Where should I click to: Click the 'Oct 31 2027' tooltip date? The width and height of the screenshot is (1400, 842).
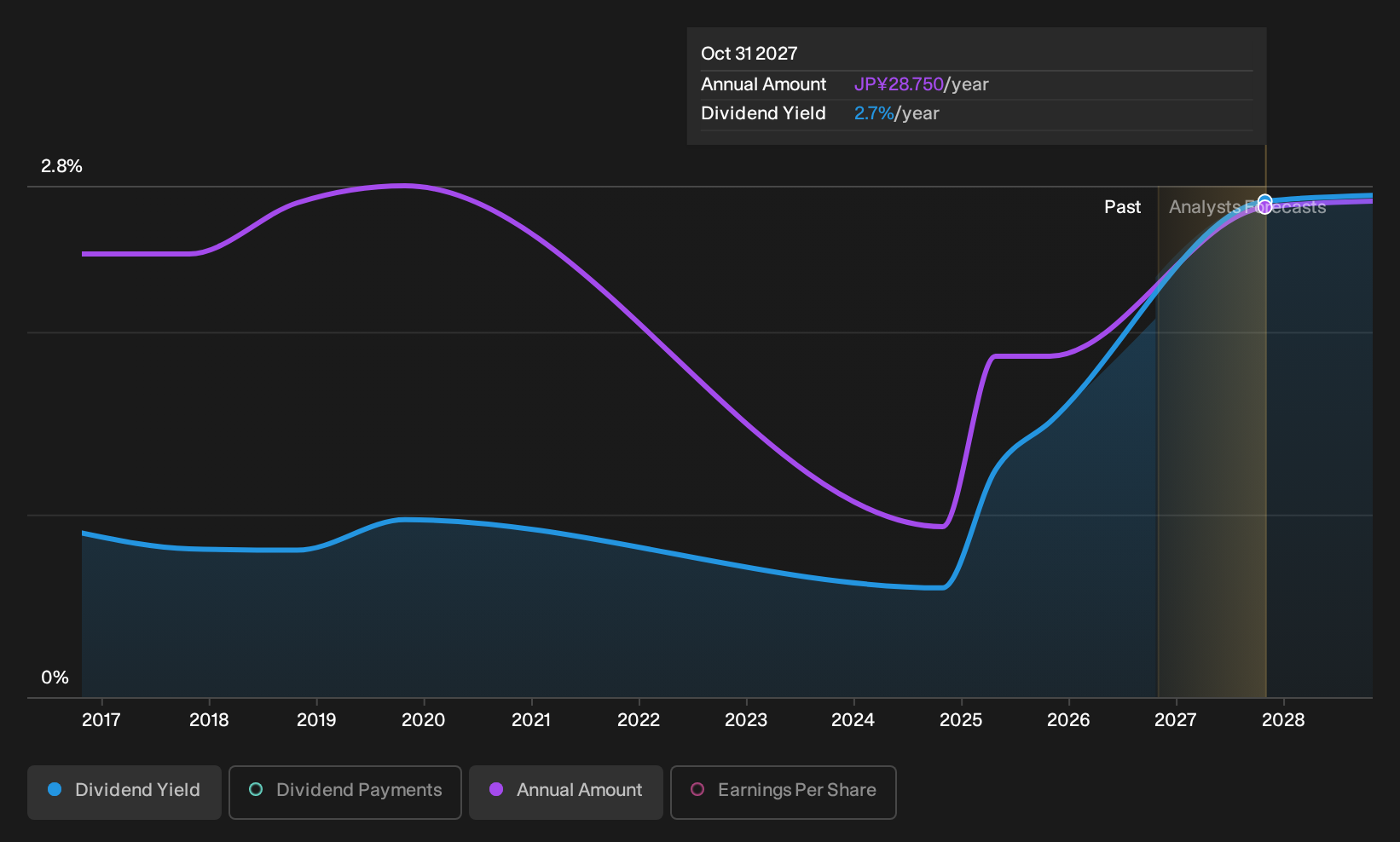749,54
